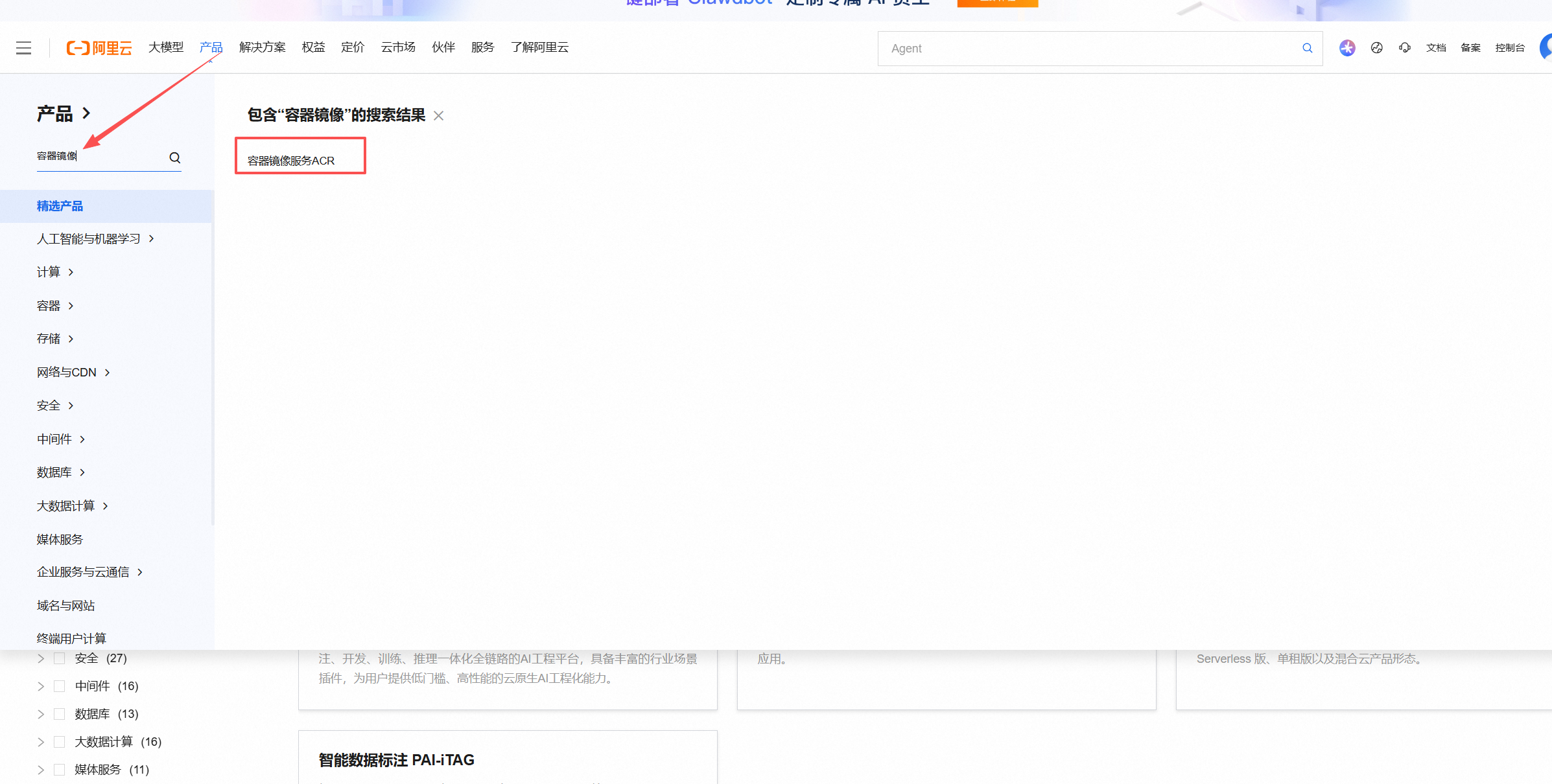Click the blue search icon in Agent field
1552x784 pixels.
tap(1307, 48)
